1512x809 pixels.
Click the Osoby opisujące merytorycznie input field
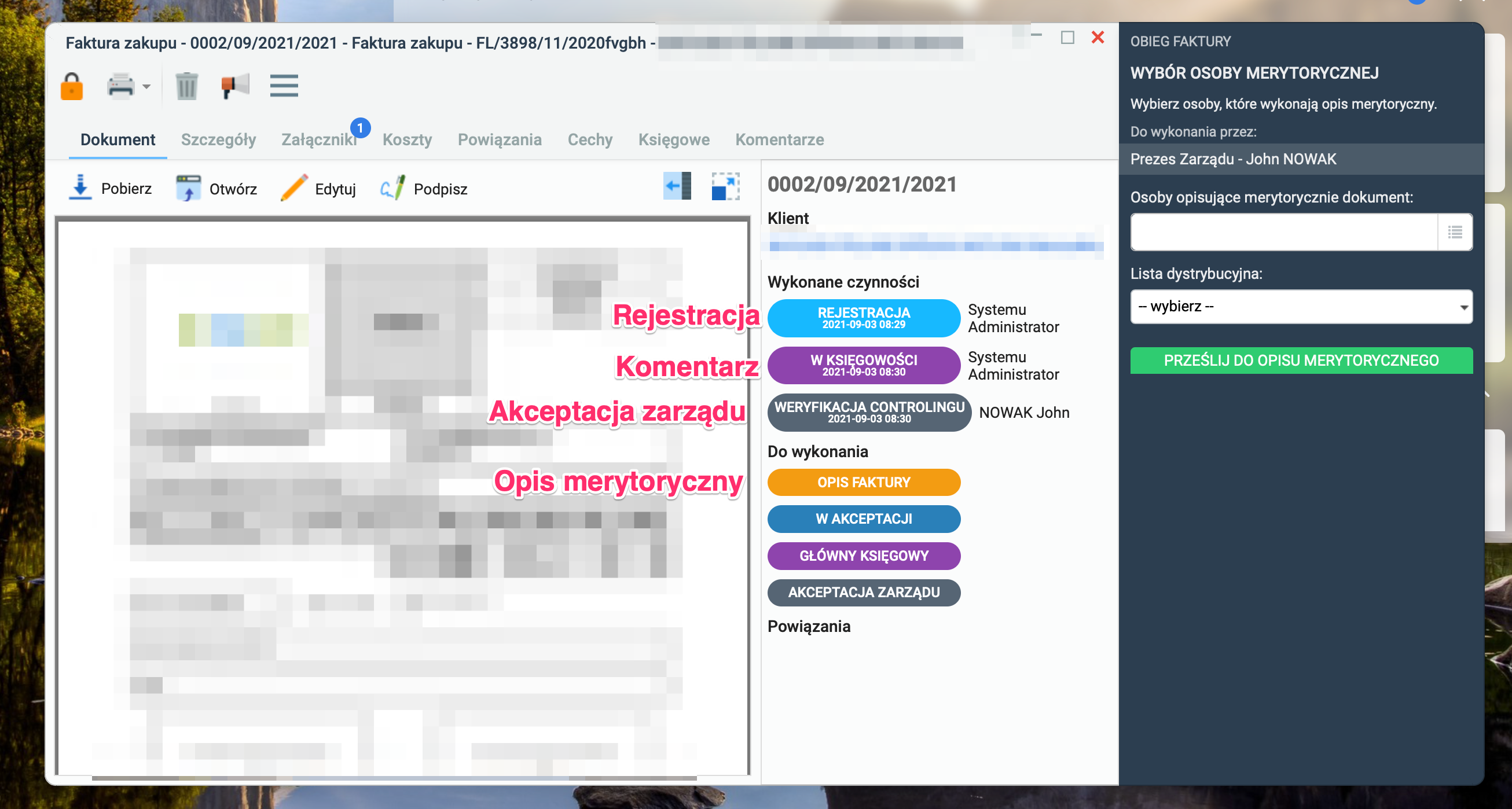[1285, 232]
